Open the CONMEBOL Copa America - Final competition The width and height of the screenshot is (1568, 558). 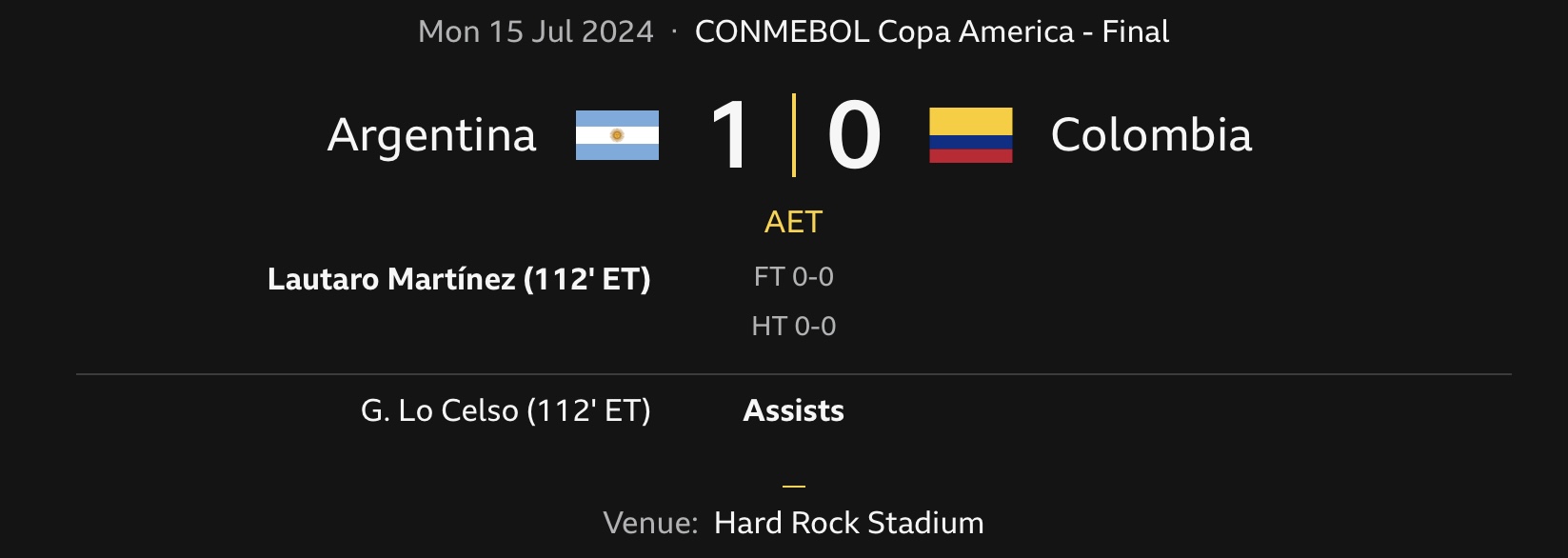click(931, 31)
